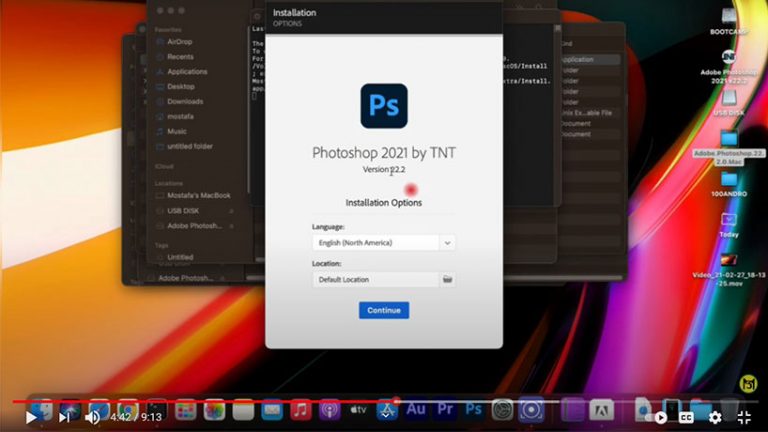Image resolution: width=768 pixels, height=432 pixels.
Task: Play the video
Action: point(31,417)
